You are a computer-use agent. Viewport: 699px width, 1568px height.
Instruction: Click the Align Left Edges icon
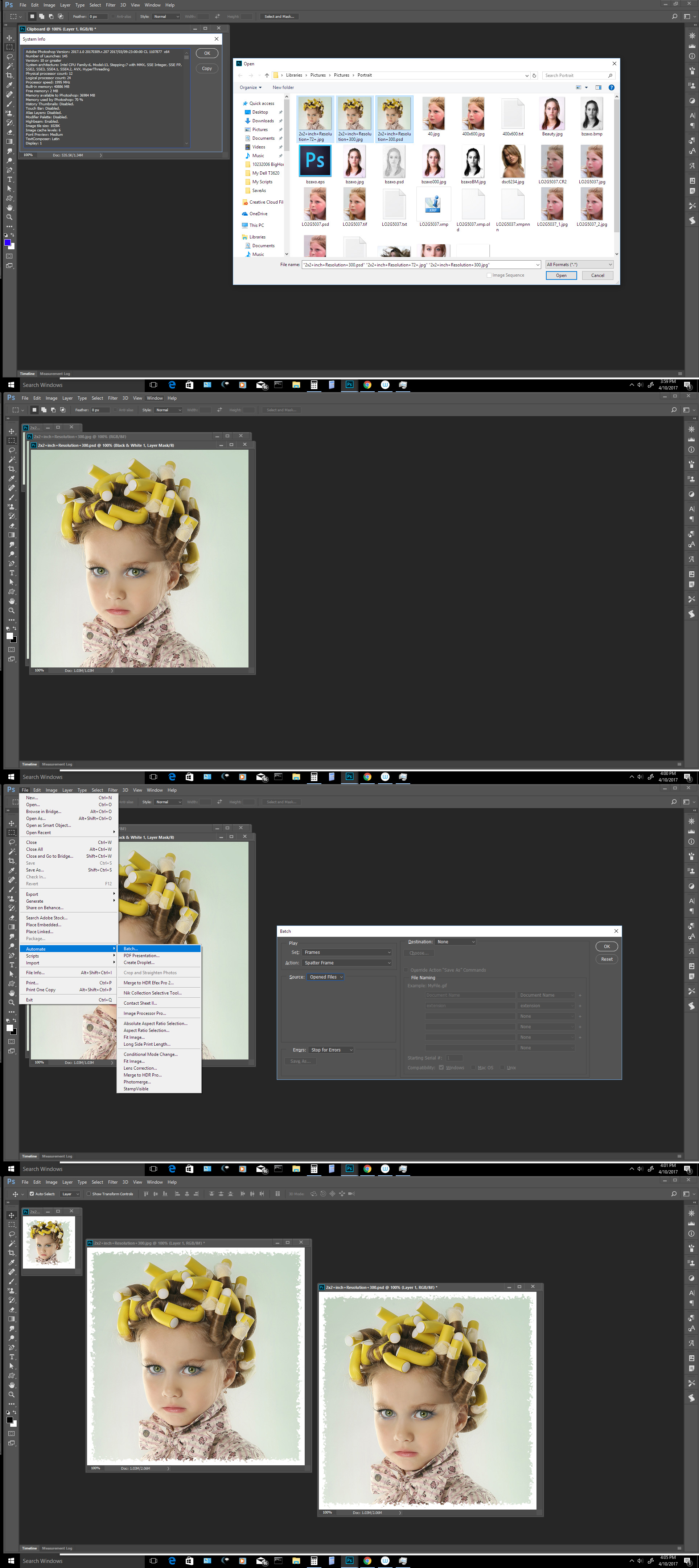[x=178, y=1194]
